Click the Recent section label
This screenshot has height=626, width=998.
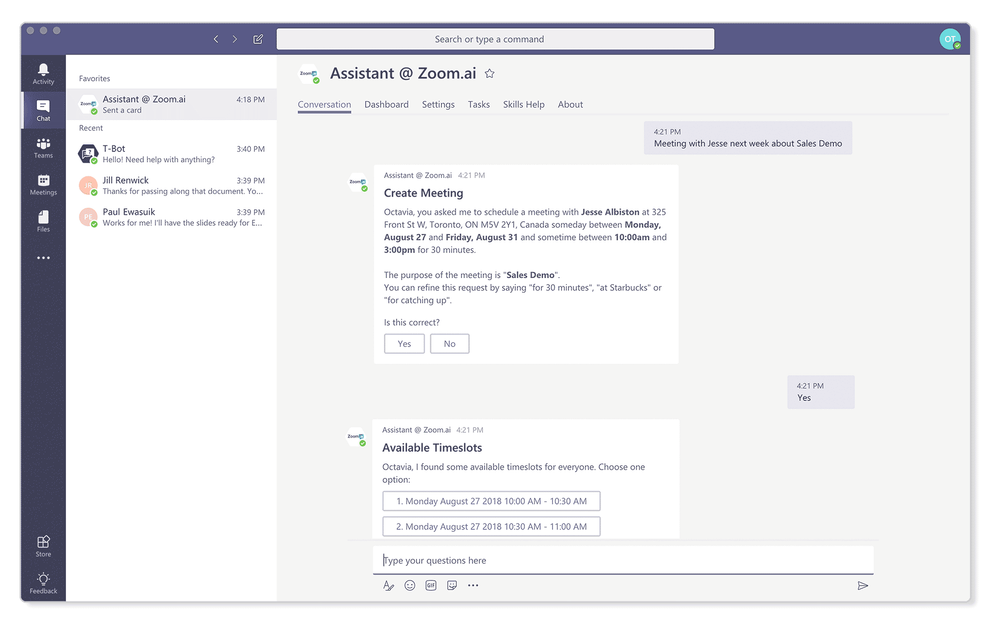coord(91,128)
